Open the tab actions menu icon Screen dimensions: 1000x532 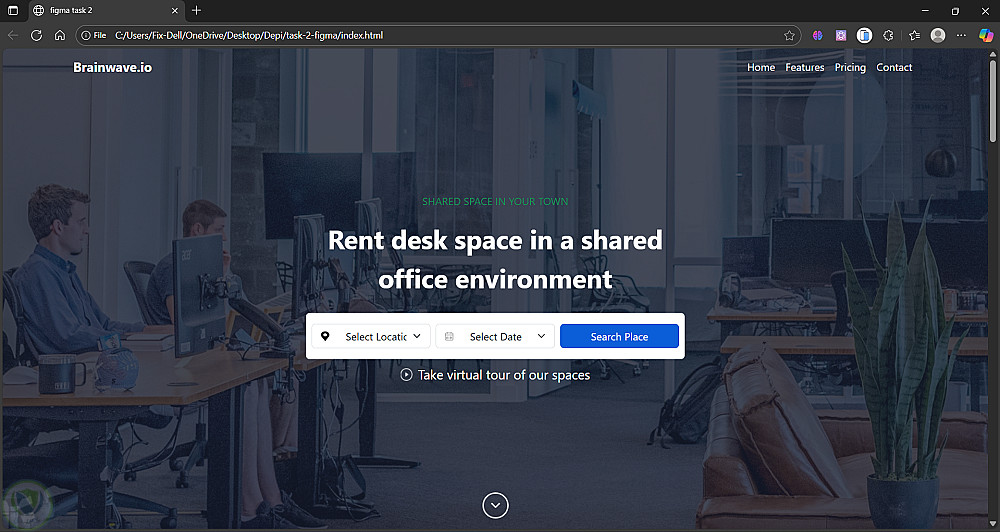pyautogui.click(x=13, y=11)
